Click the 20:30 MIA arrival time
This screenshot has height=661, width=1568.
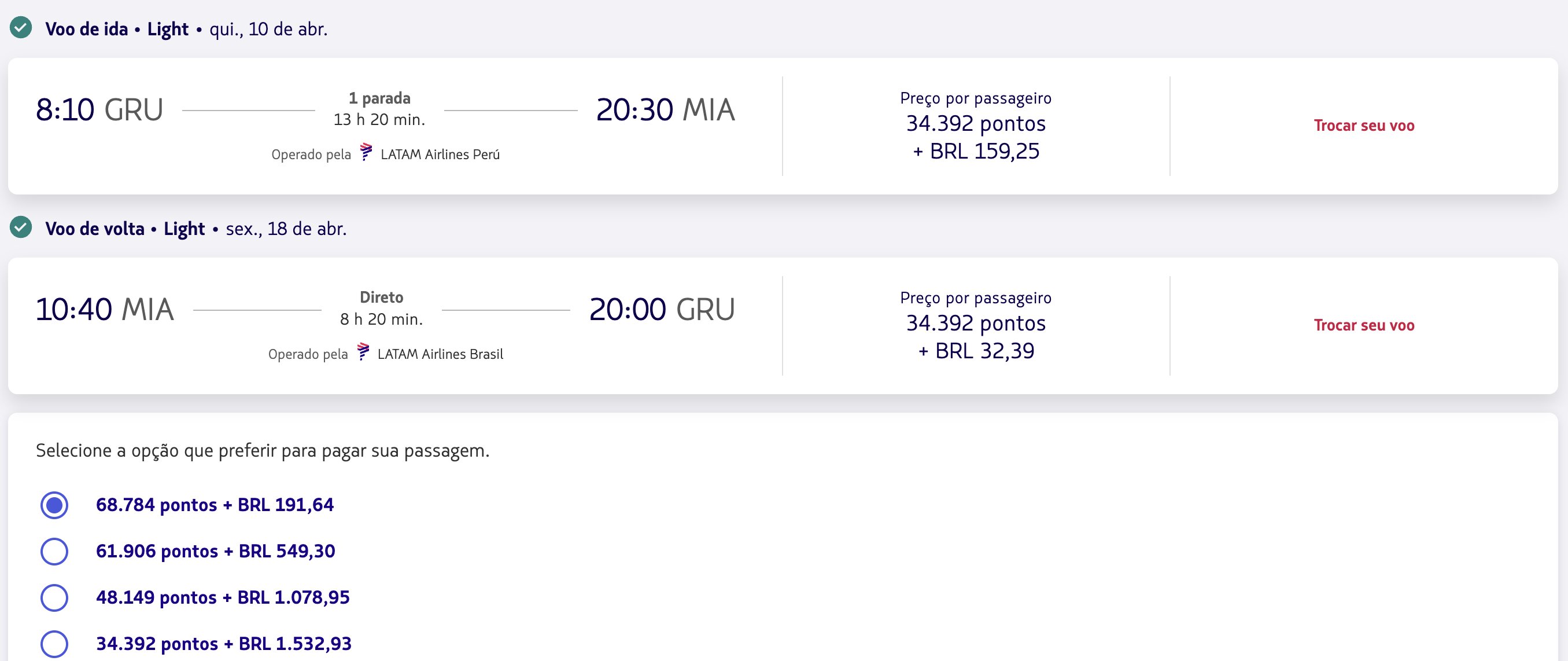pos(665,111)
